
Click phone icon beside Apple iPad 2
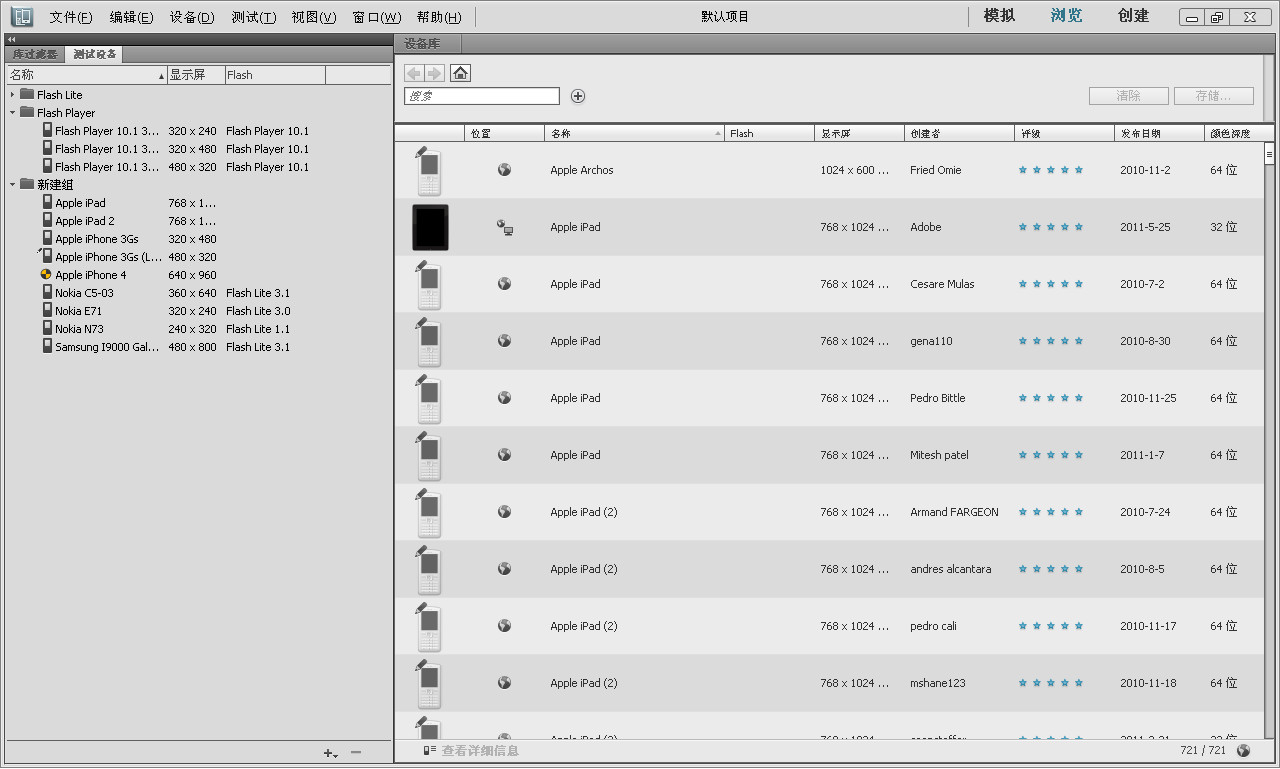coord(47,220)
